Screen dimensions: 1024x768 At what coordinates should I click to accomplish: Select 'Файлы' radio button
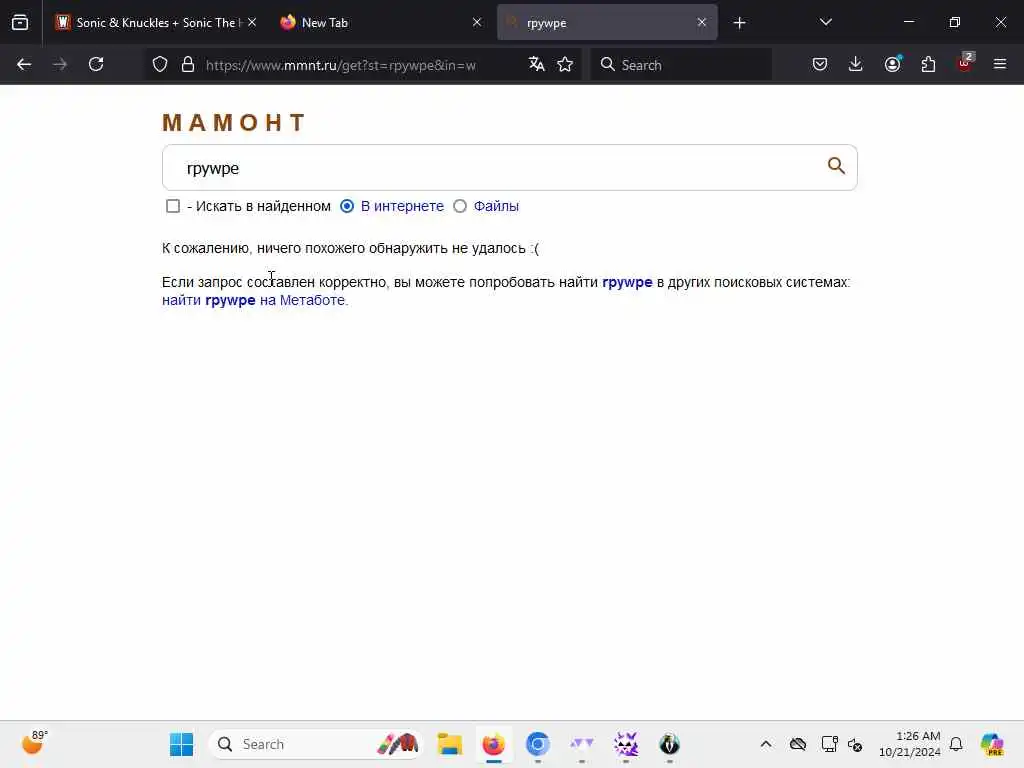(x=460, y=206)
